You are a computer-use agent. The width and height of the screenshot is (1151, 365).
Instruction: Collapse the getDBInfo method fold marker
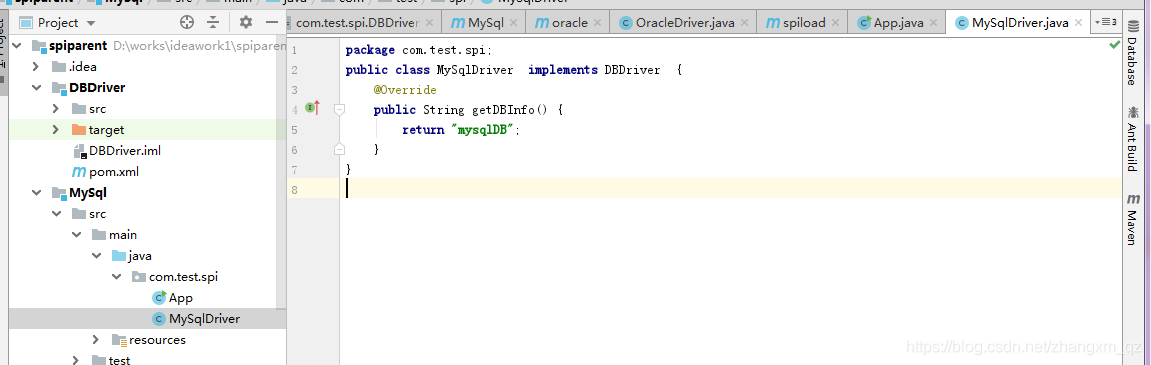(339, 109)
